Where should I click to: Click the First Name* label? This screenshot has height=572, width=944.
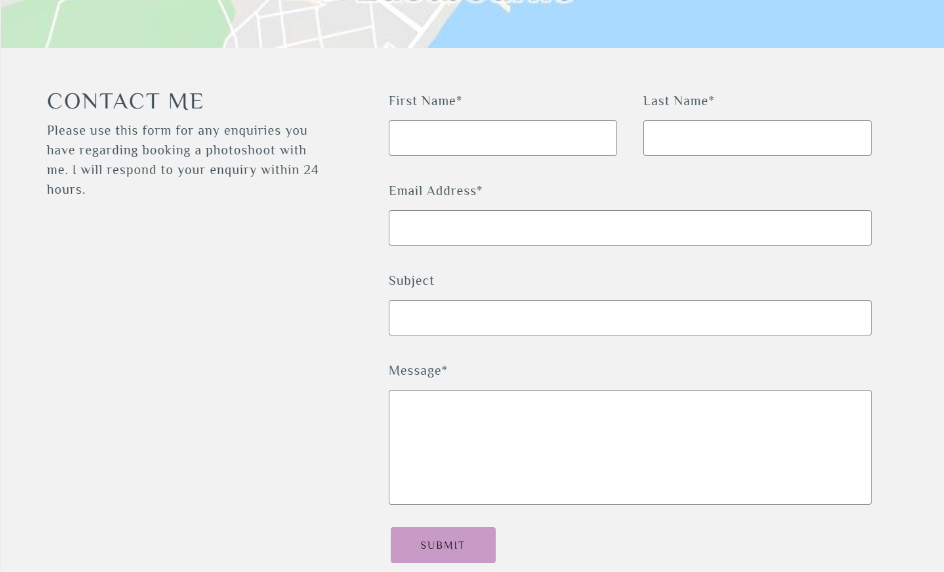[425, 101]
